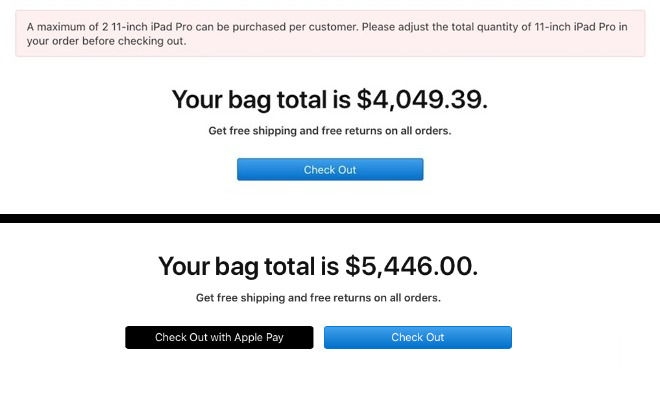Click the dollar amount $4,049.39

pyautogui.click(x=422, y=100)
